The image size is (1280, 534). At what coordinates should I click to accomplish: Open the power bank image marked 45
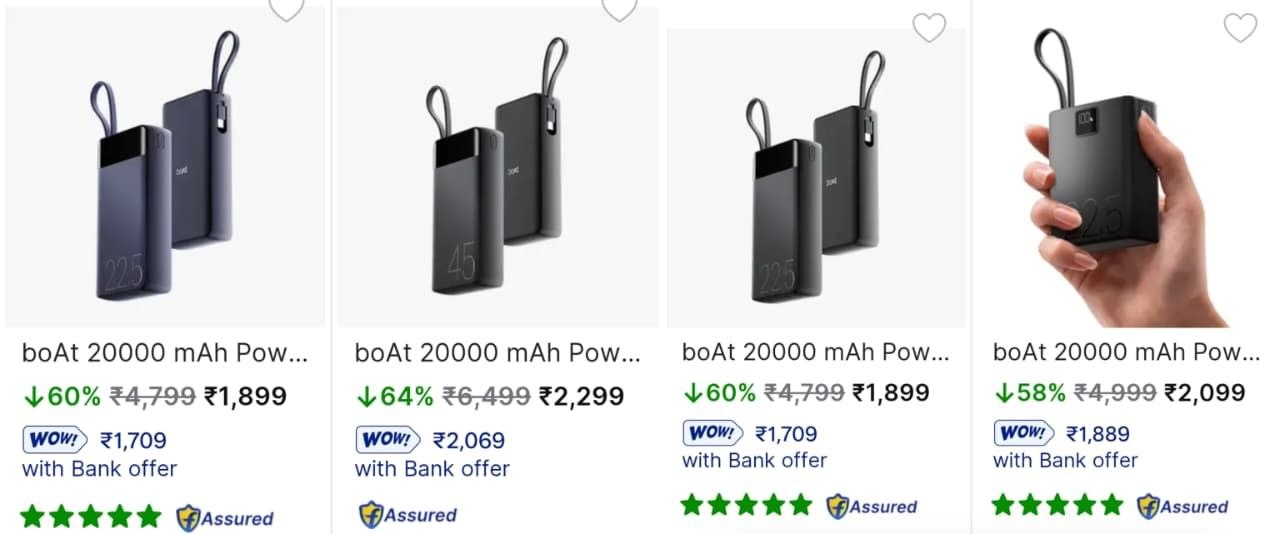497,168
